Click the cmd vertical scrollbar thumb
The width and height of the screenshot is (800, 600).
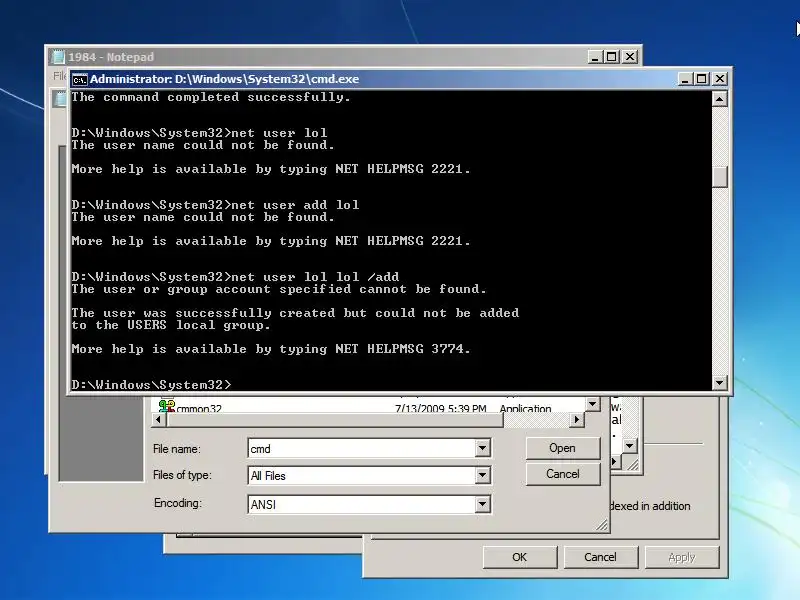(719, 177)
